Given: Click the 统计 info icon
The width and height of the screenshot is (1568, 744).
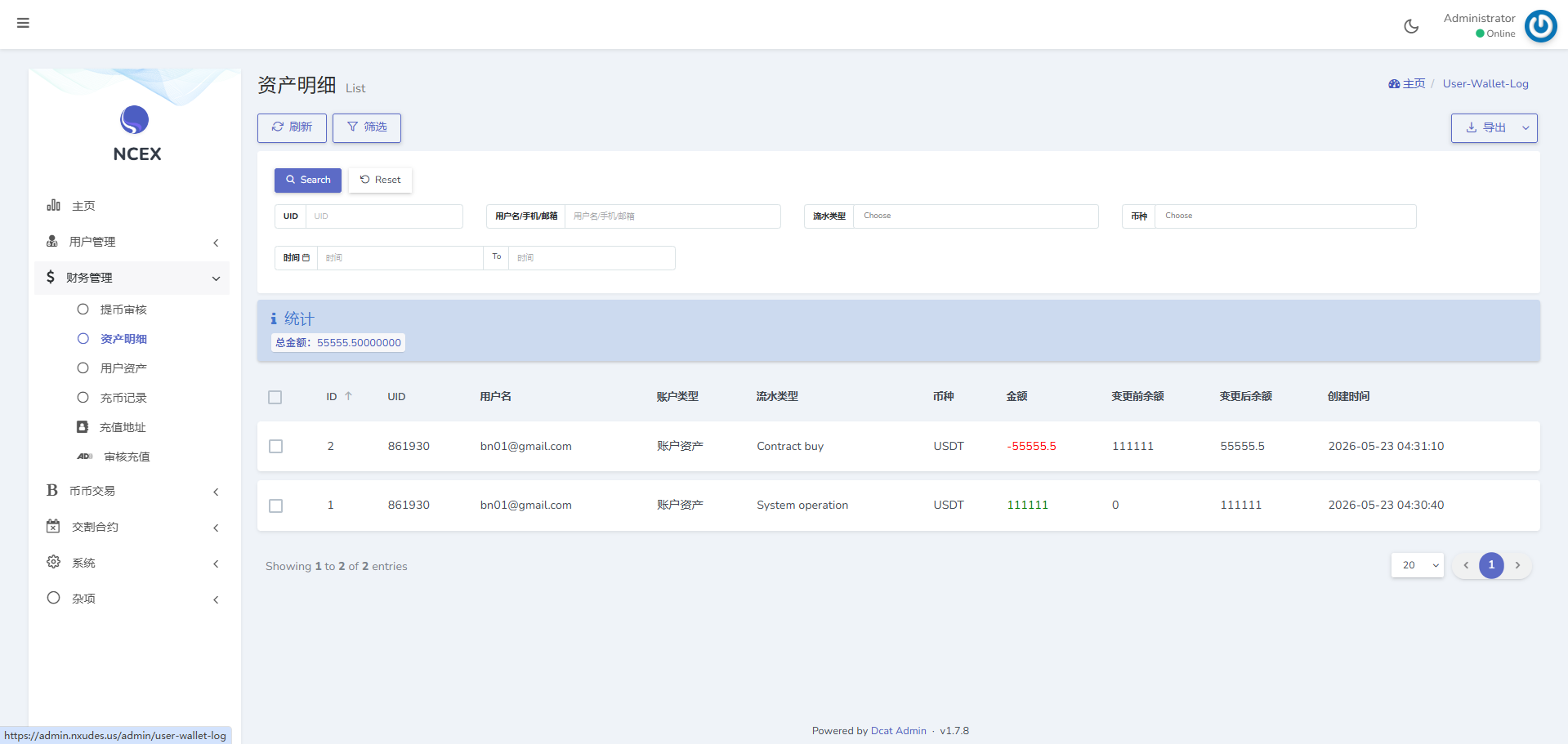Looking at the screenshot, I should [274, 319].
